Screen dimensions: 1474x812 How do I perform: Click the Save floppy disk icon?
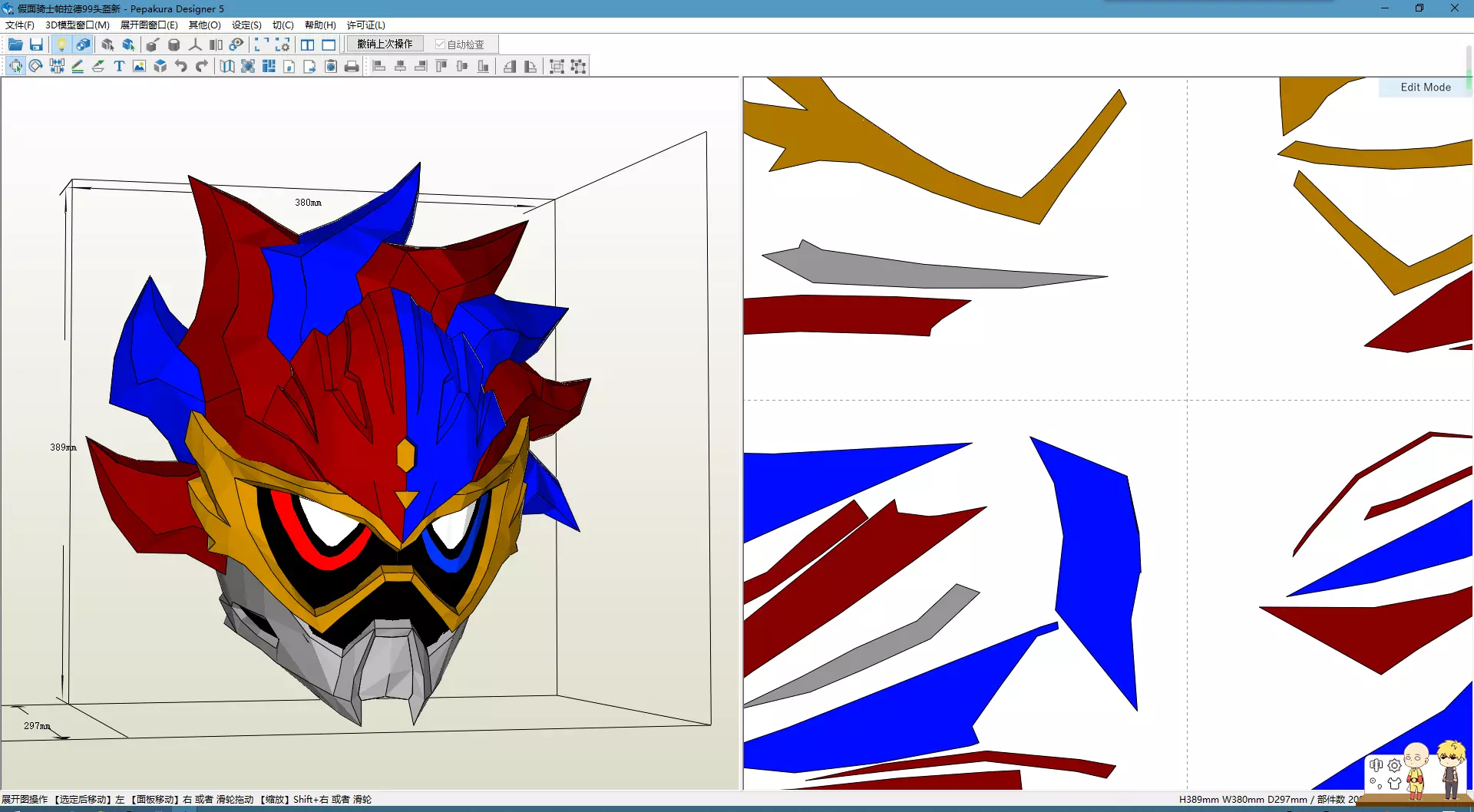pos(36,45)
